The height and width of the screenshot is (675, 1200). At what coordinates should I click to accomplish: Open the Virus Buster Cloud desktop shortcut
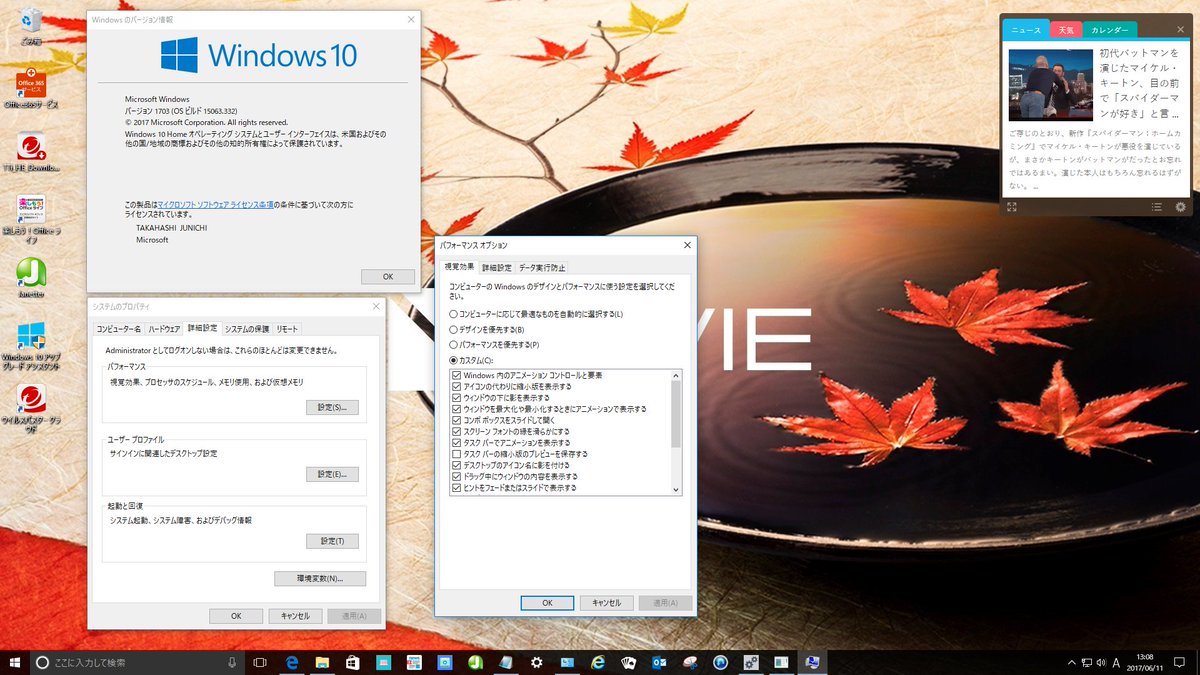[x=31, y=410]
